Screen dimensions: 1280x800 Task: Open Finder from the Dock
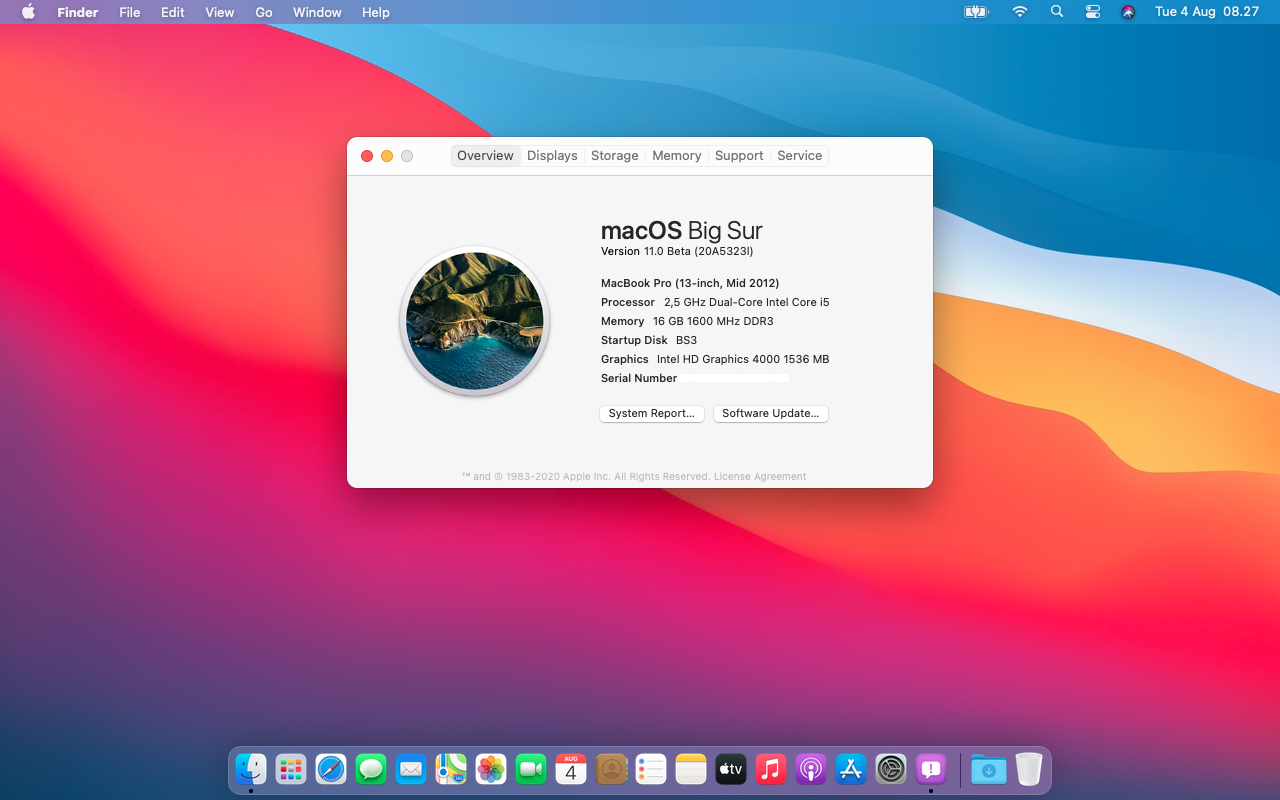click(x=251, y=769)
